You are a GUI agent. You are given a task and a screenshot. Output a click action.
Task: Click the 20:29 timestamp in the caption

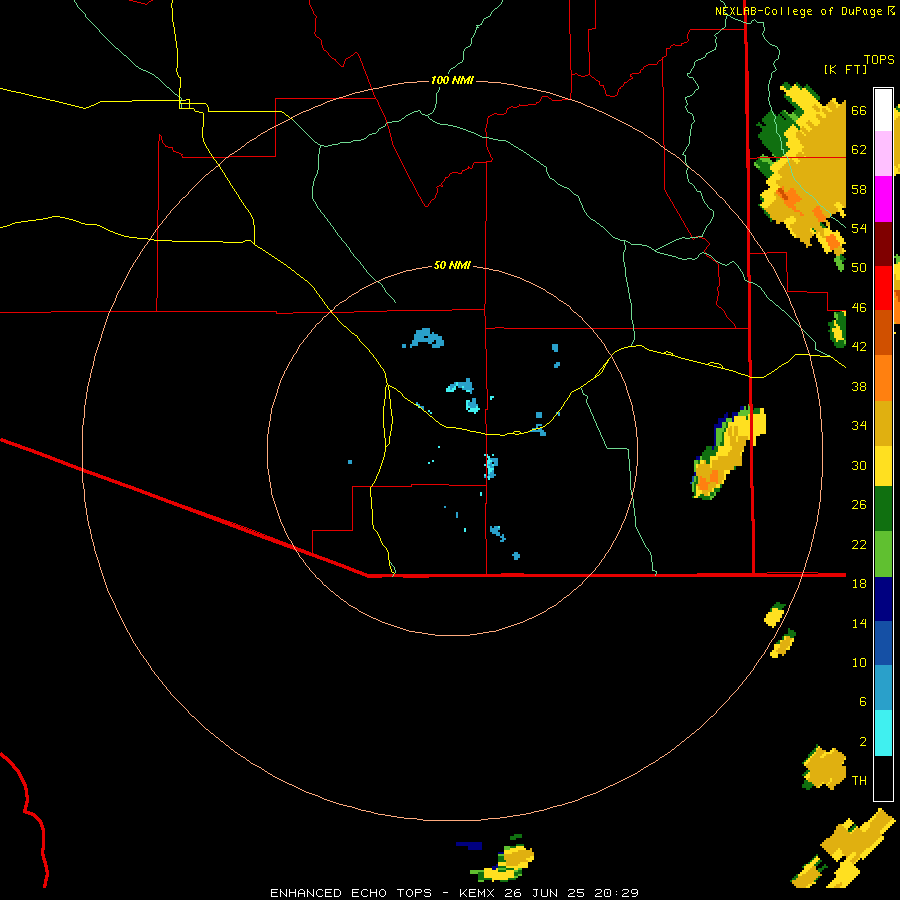point(616,893)
